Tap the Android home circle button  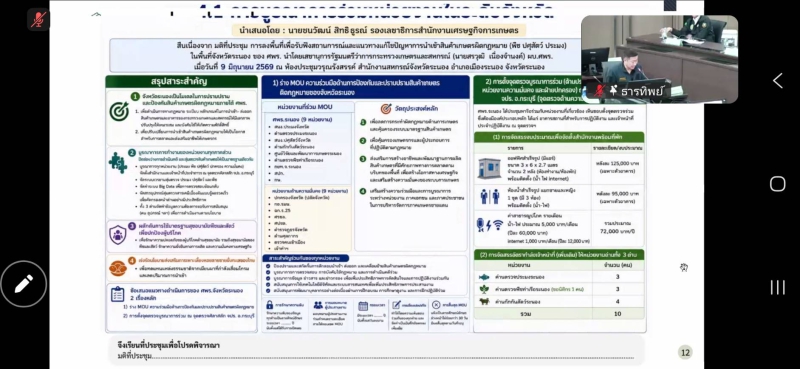point(778,184)
